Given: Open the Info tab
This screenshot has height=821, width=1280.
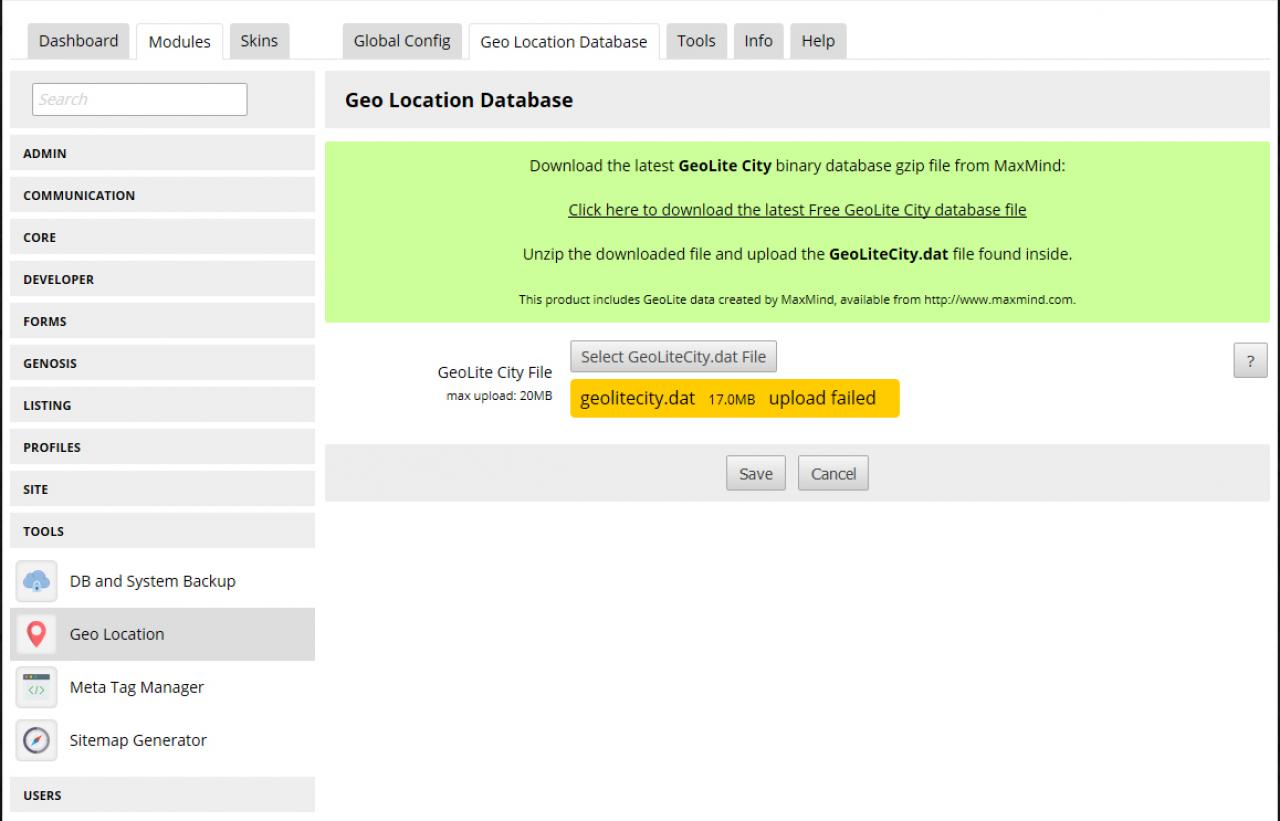Looking at the screenshot, I should (x=758, y=41).
